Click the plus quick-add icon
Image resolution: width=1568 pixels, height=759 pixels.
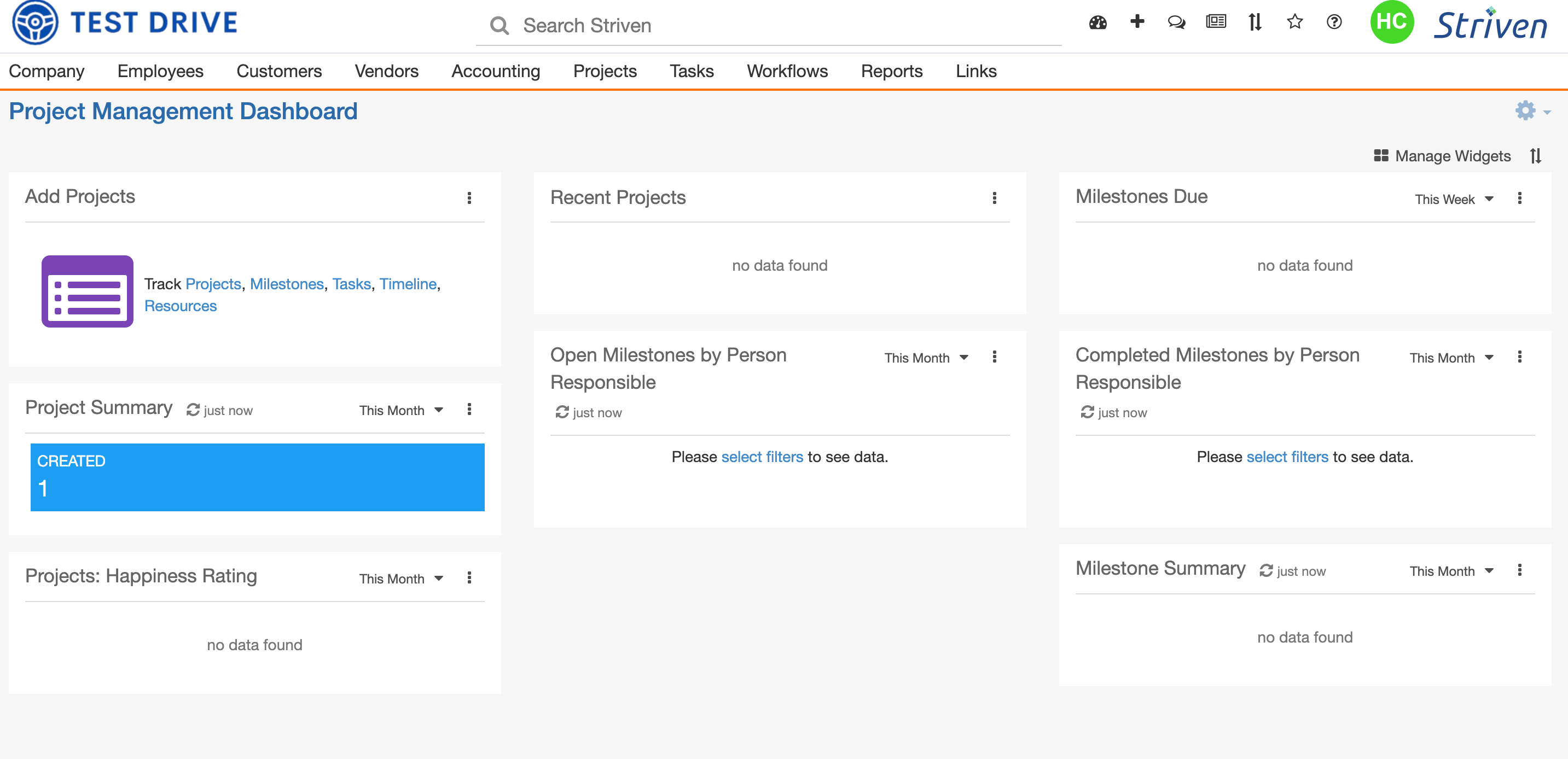point(1136,22)
